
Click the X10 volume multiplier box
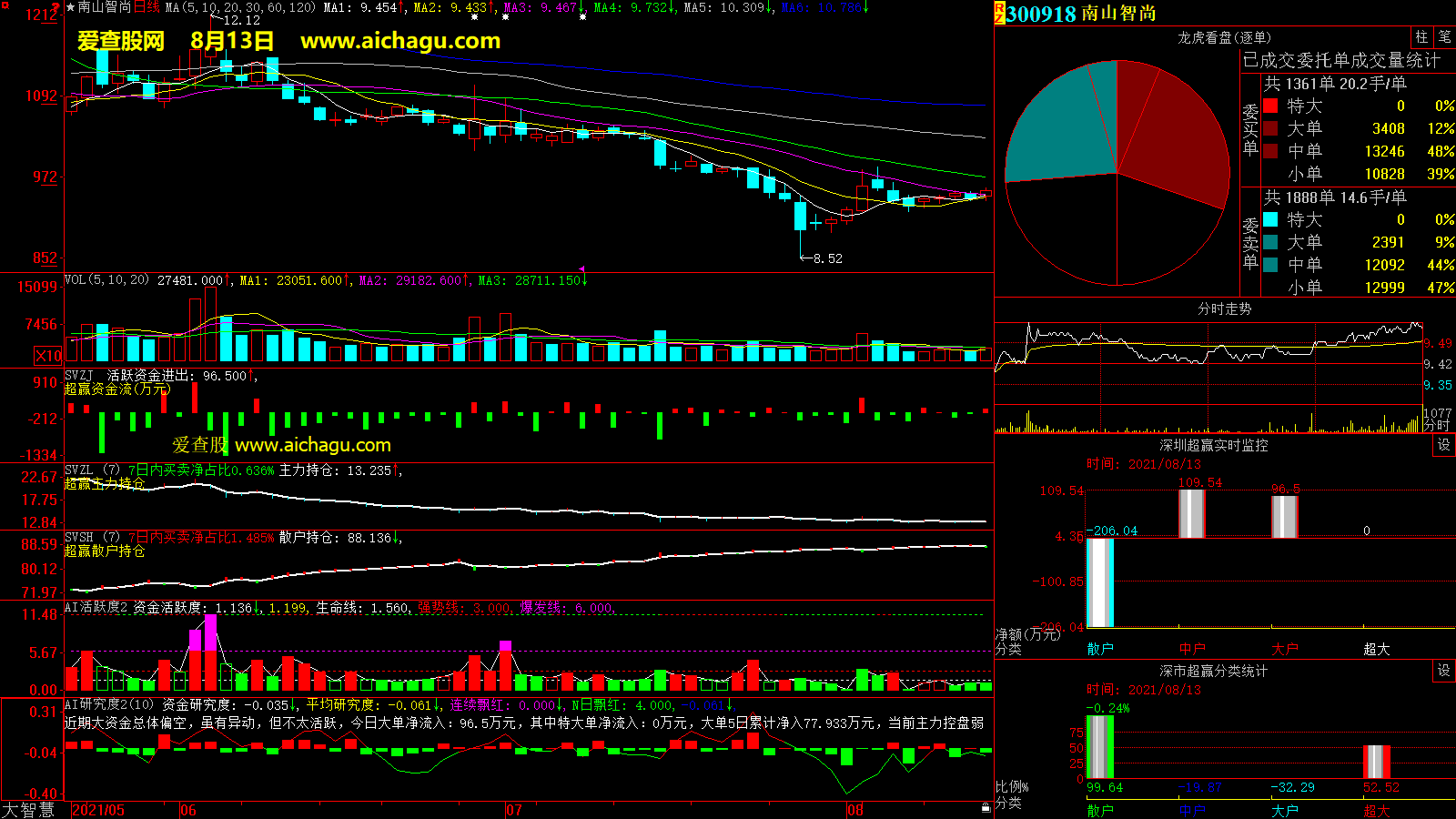[48, 356]
